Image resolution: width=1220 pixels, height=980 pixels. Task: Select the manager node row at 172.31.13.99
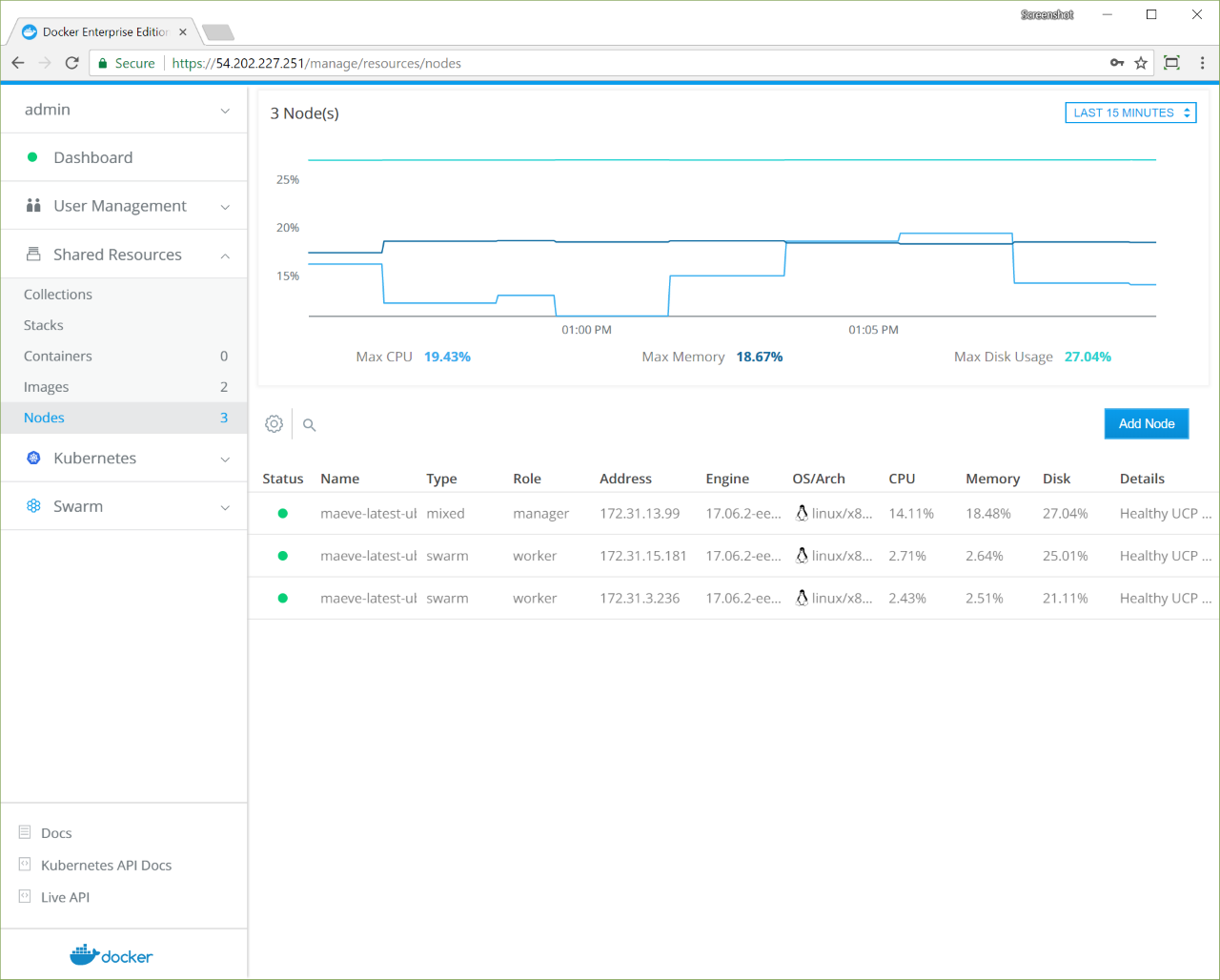639,514
